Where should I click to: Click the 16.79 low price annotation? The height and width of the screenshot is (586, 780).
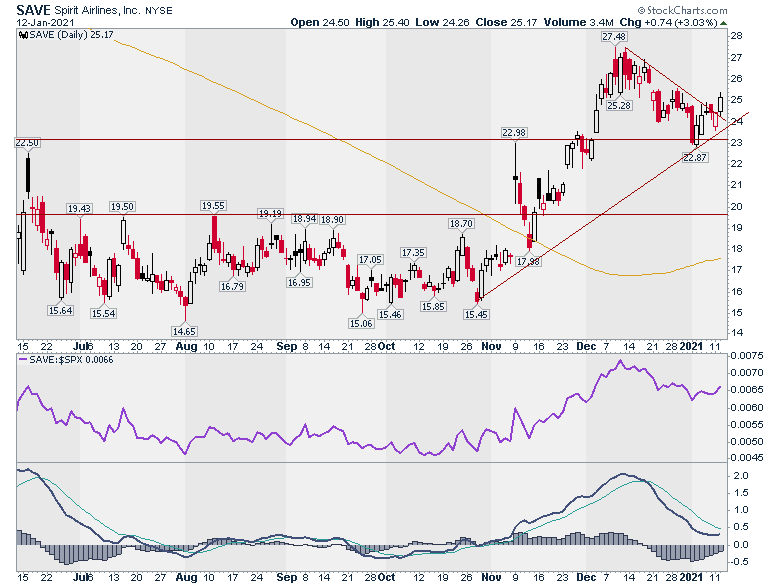(232, 287)
